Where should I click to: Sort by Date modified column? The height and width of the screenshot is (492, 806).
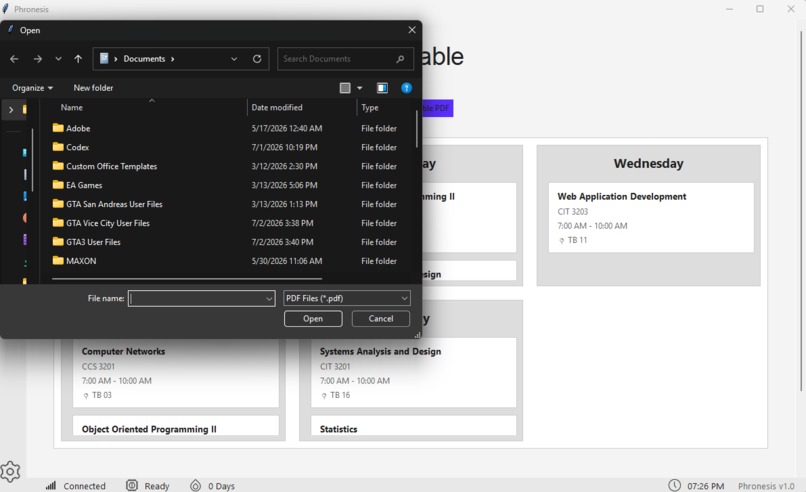(277, 107)
